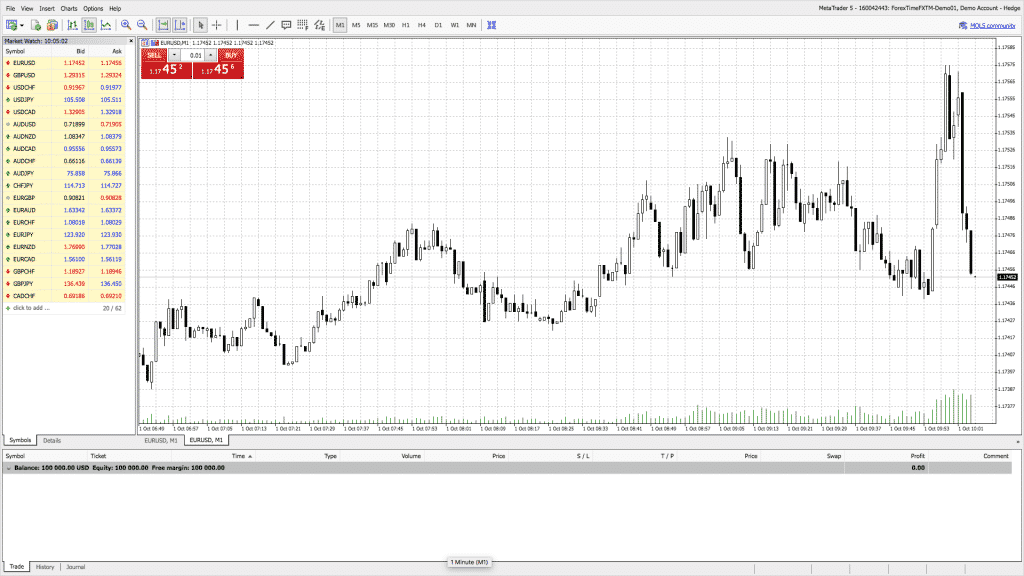
Task: Open the new chart dropdown arrow
Action: 24,24
